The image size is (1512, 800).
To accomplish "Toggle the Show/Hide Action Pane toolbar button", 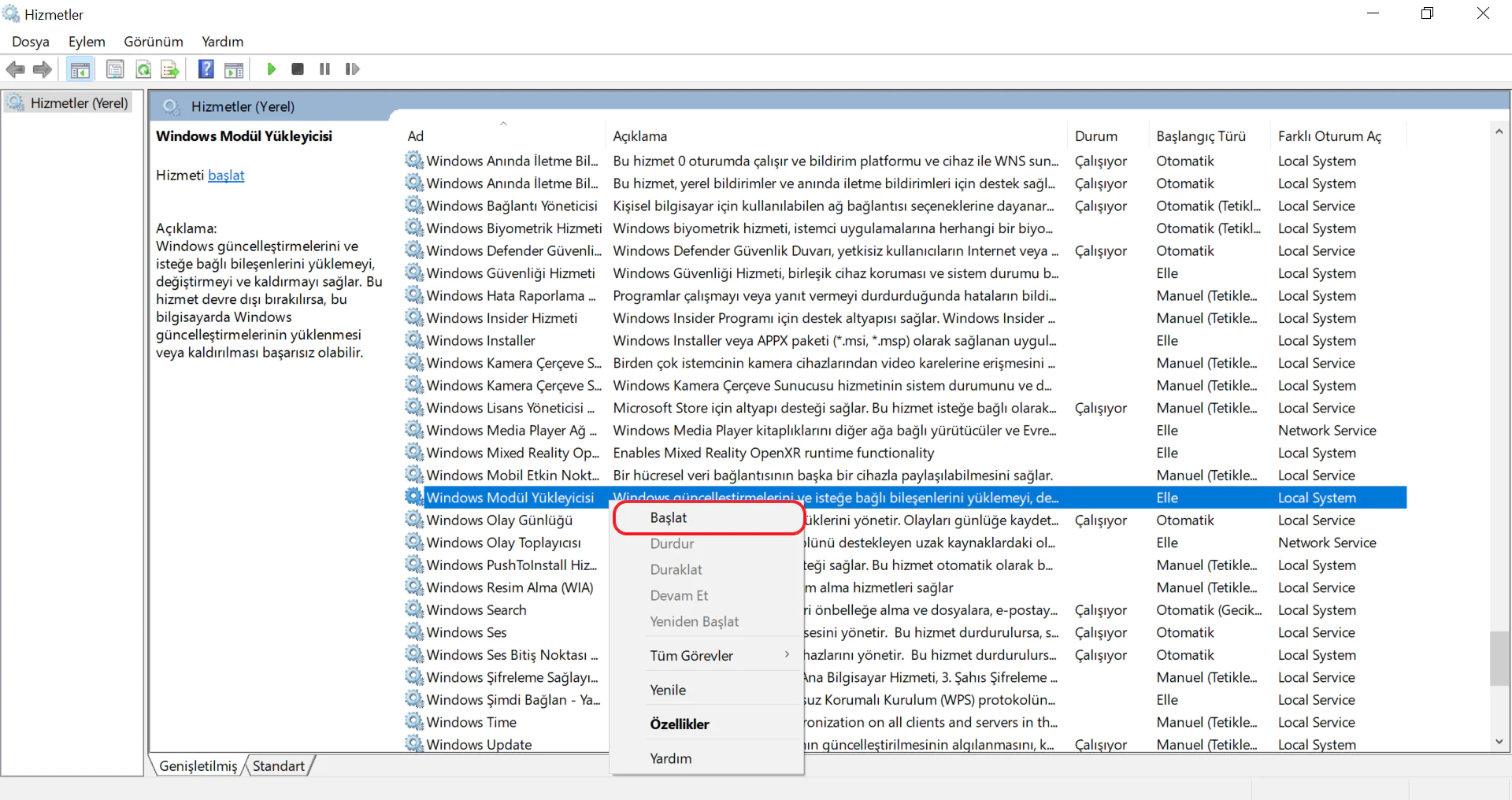I will 234,69.
